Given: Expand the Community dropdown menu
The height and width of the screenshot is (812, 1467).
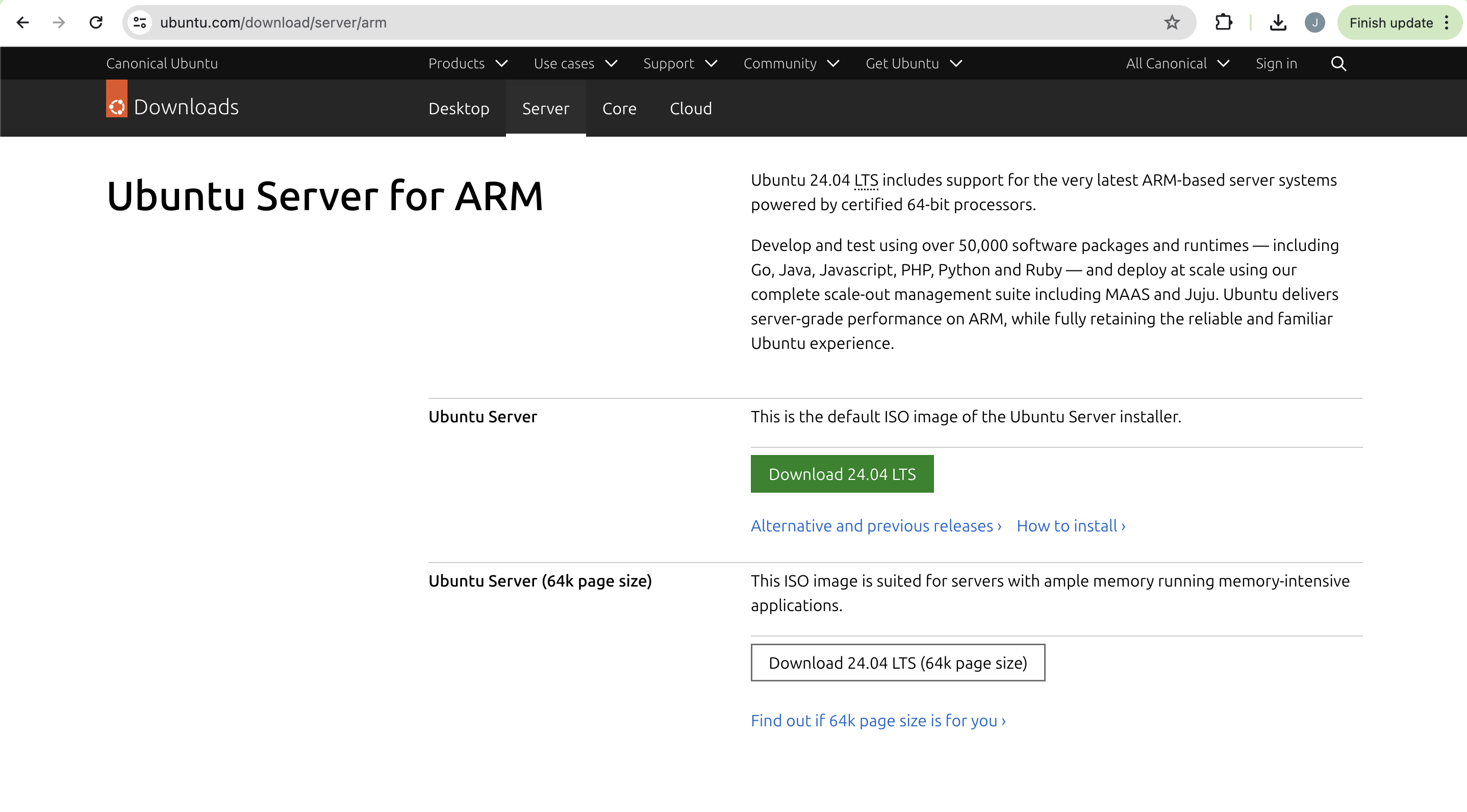Looking at the screenshot, I should tap(792, 63).
